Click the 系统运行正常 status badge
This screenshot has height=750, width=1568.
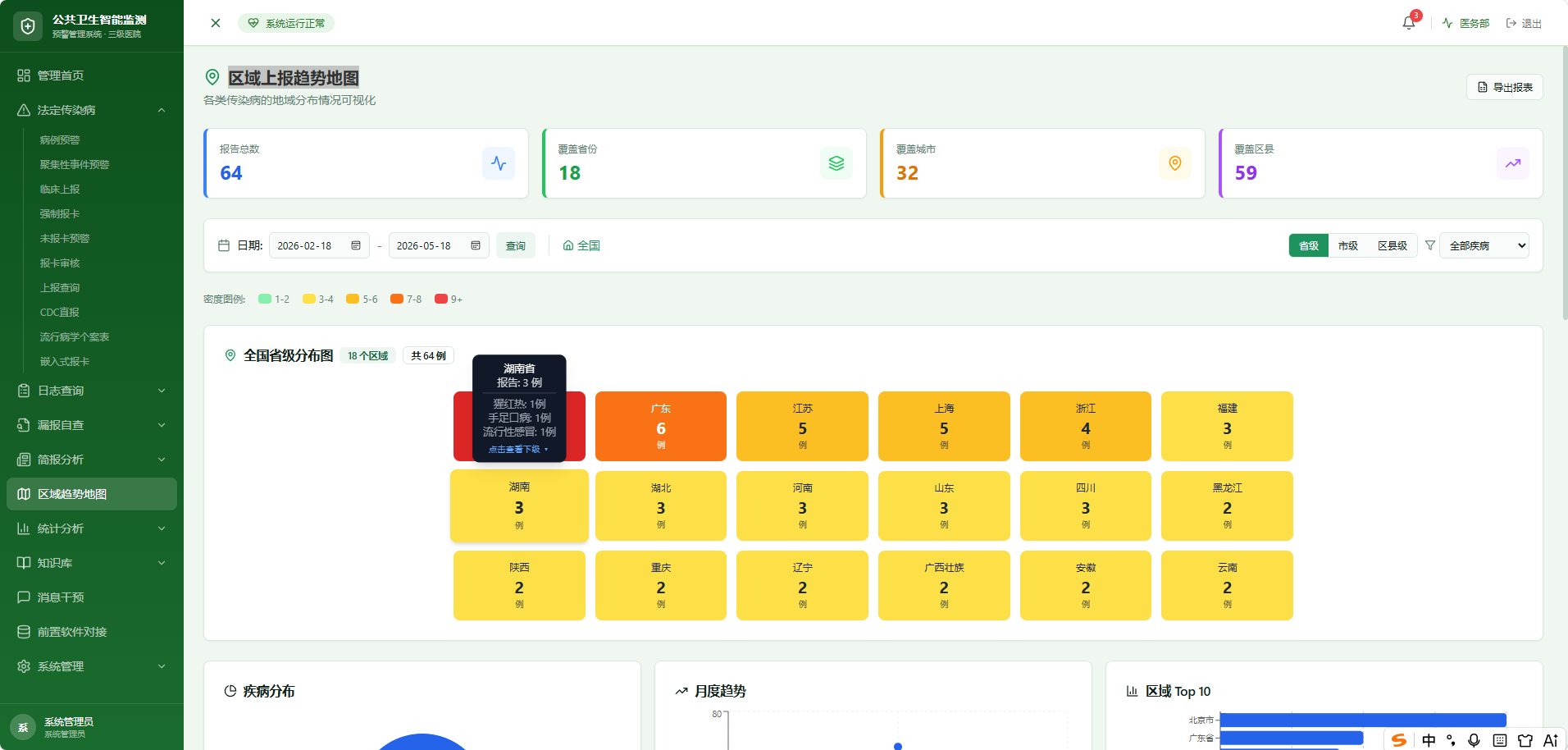pyautogui.click(x=286, y=23)
